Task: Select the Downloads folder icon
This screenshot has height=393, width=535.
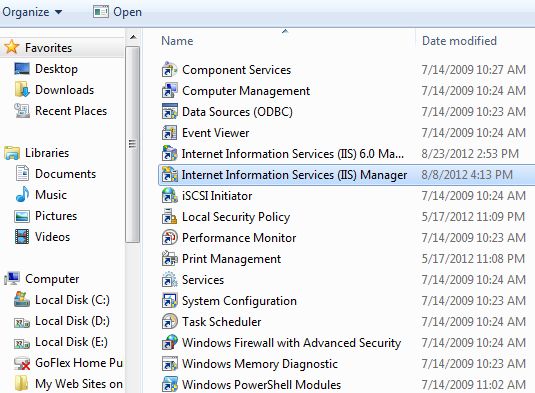Action: pos(22,89)
